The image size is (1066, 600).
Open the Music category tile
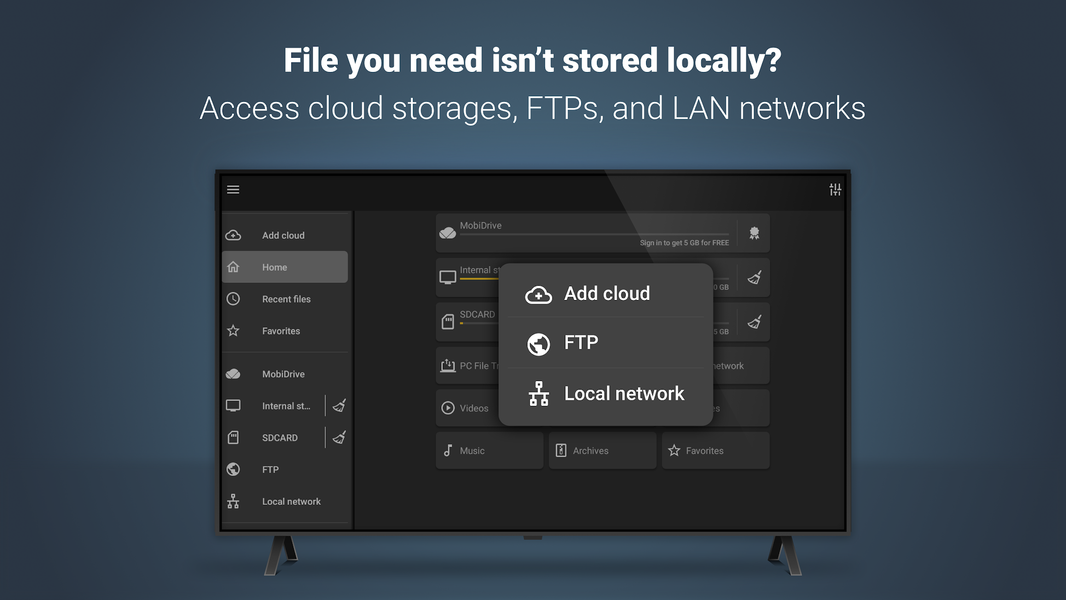[489, 450]
